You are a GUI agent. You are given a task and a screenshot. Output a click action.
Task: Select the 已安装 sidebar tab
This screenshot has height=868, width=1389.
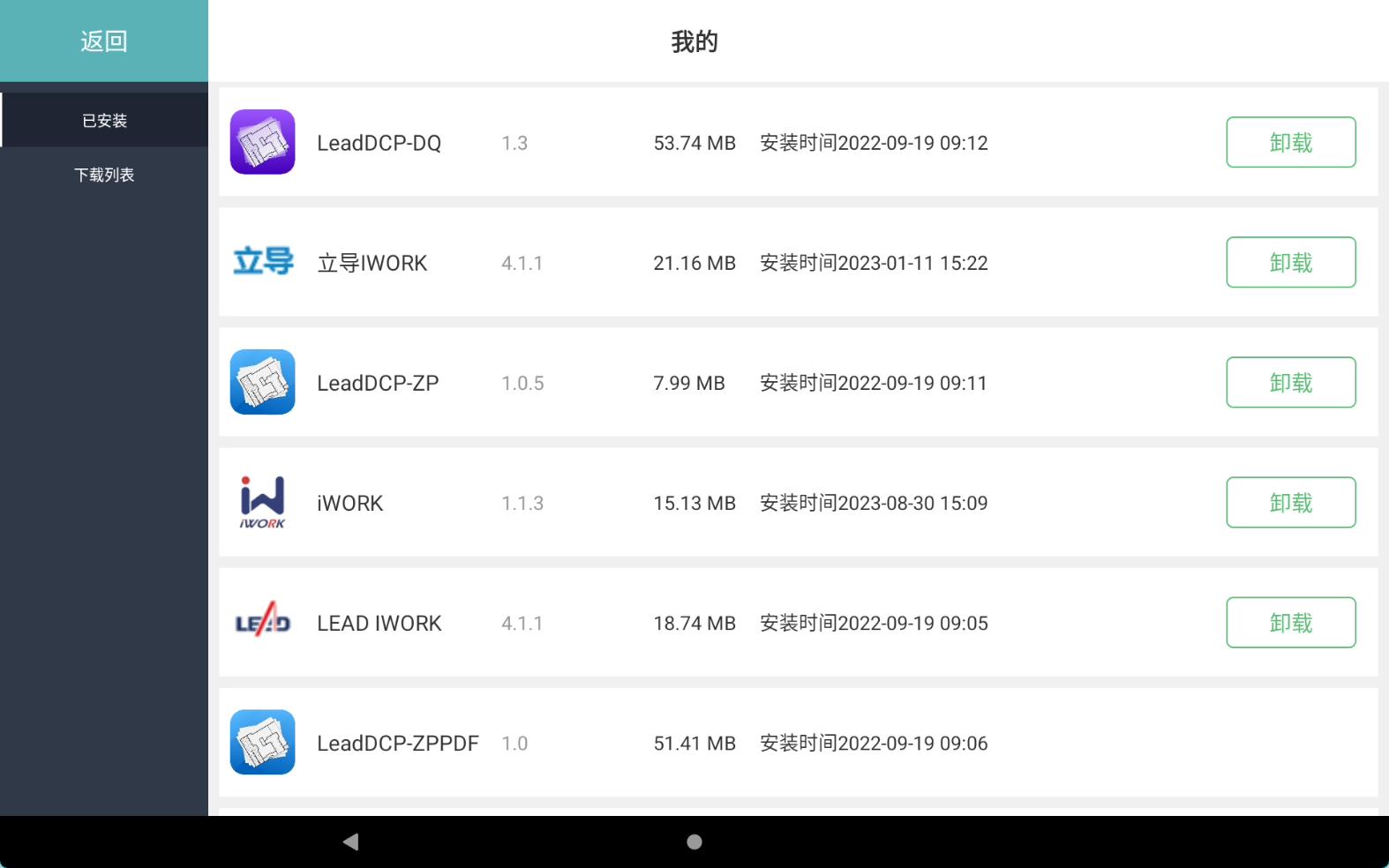104,120
